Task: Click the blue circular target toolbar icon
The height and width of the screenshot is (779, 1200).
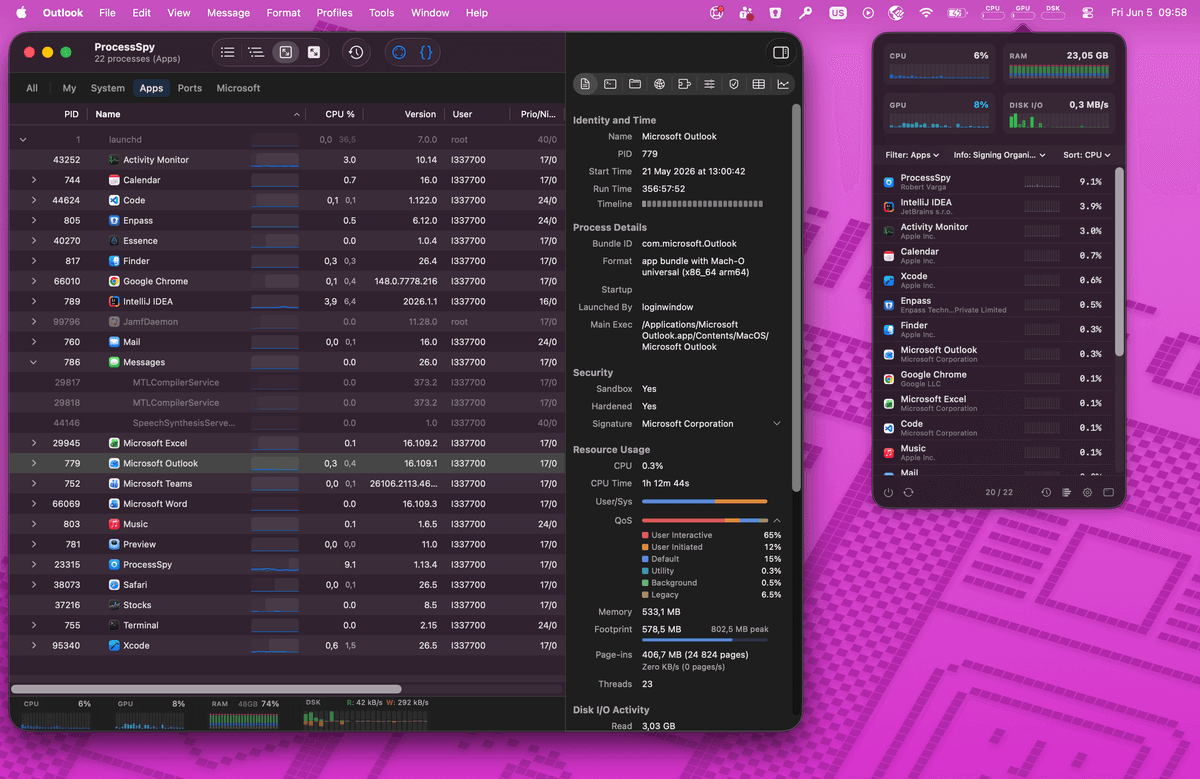Action: (x=399, y=52)
